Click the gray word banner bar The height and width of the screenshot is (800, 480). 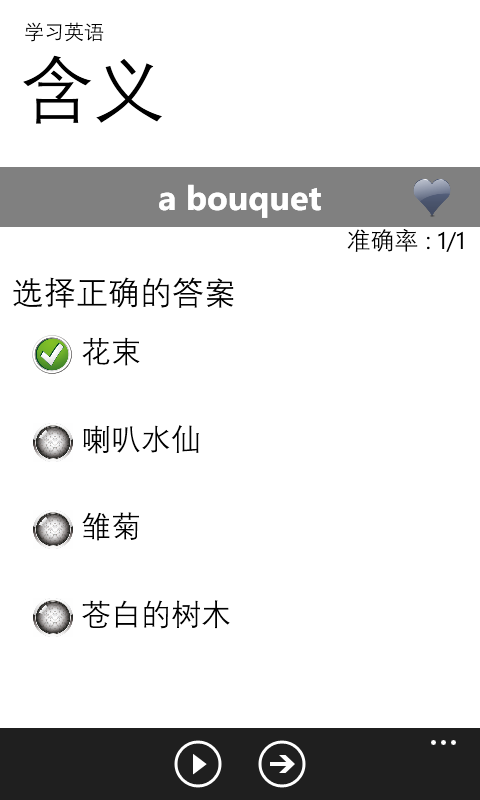click(x=240, y=197)
